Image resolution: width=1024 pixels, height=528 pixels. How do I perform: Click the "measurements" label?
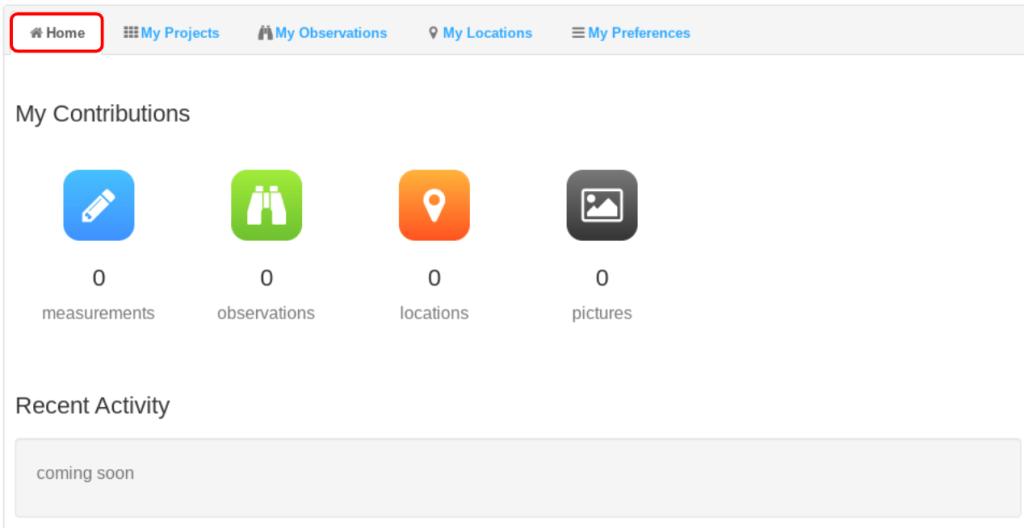(99, 313)
